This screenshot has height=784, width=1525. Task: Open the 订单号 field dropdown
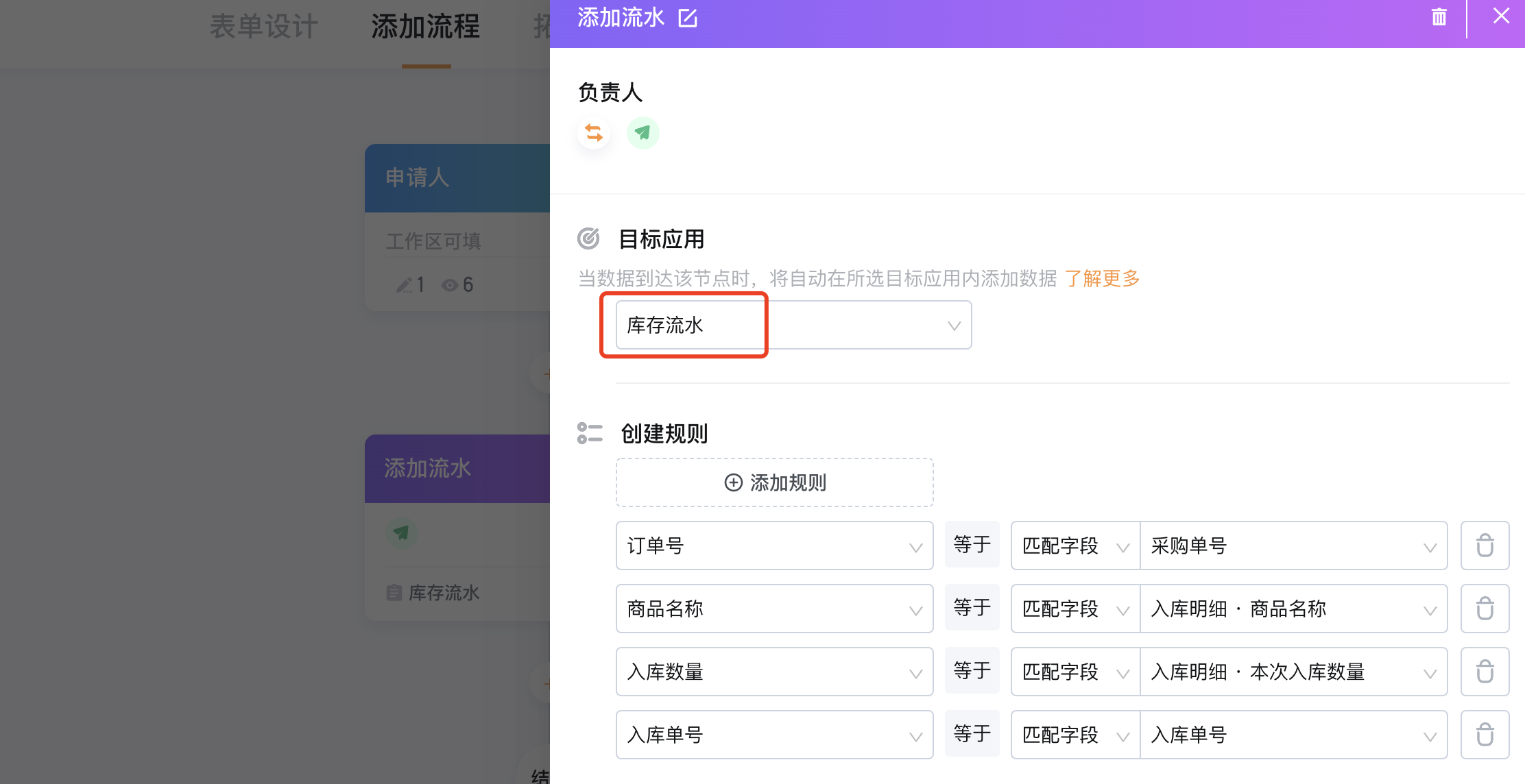(775, 546)
